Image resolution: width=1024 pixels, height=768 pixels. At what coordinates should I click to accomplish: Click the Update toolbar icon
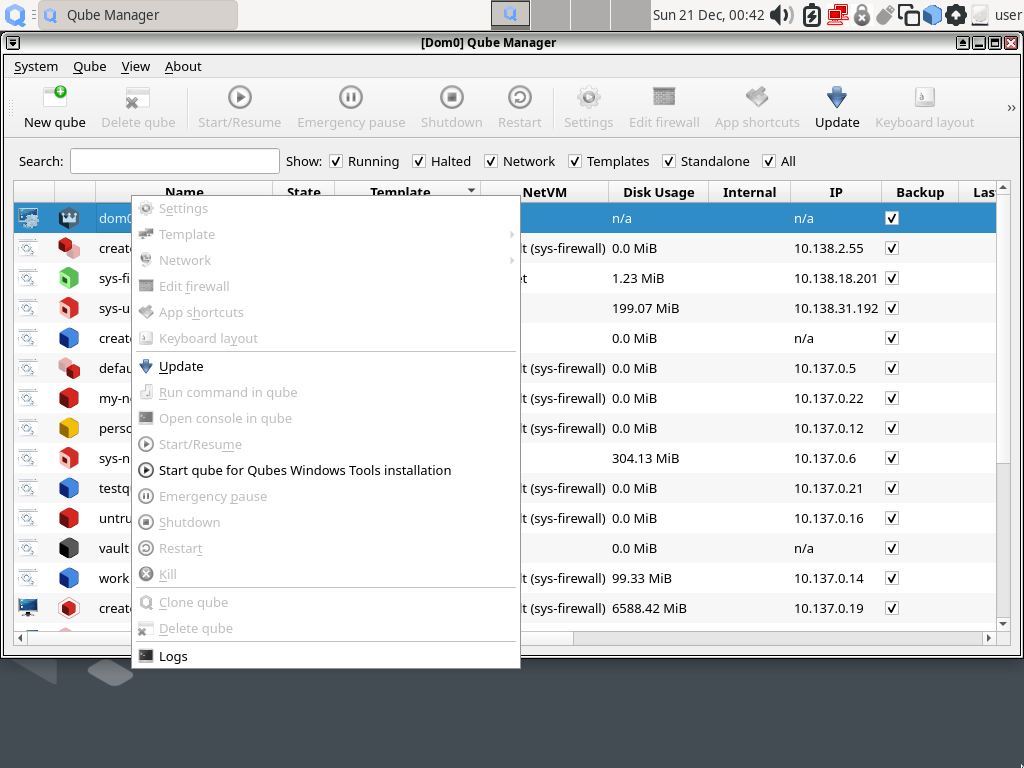click(x=837, y=98)
